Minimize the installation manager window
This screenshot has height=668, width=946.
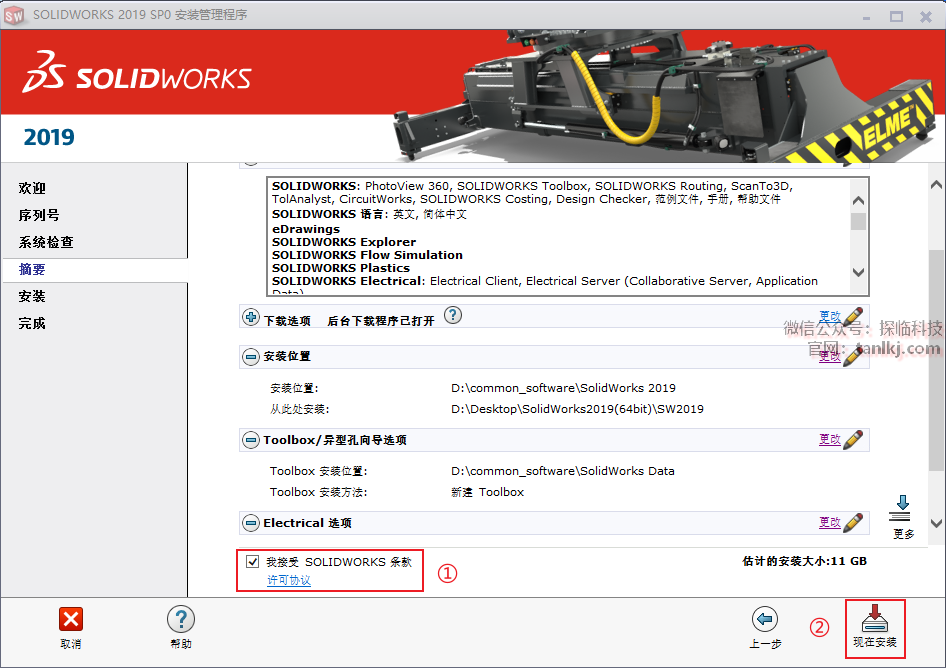coord(866,17)
